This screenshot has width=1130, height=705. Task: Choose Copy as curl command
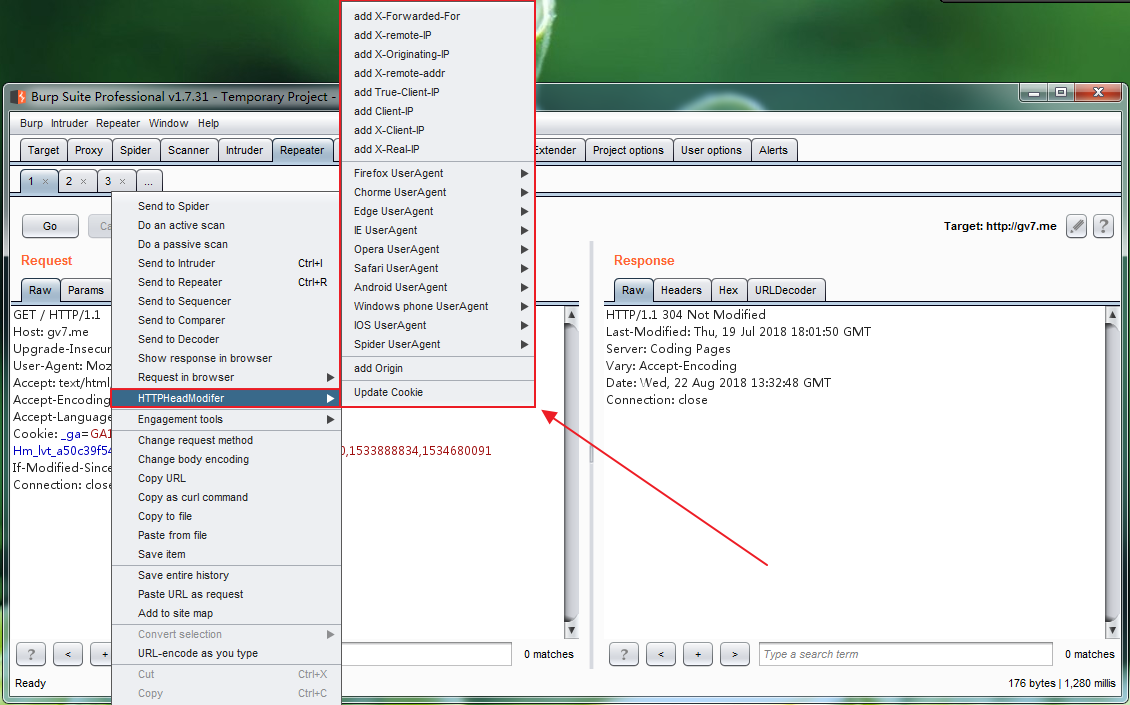(226, 497)
